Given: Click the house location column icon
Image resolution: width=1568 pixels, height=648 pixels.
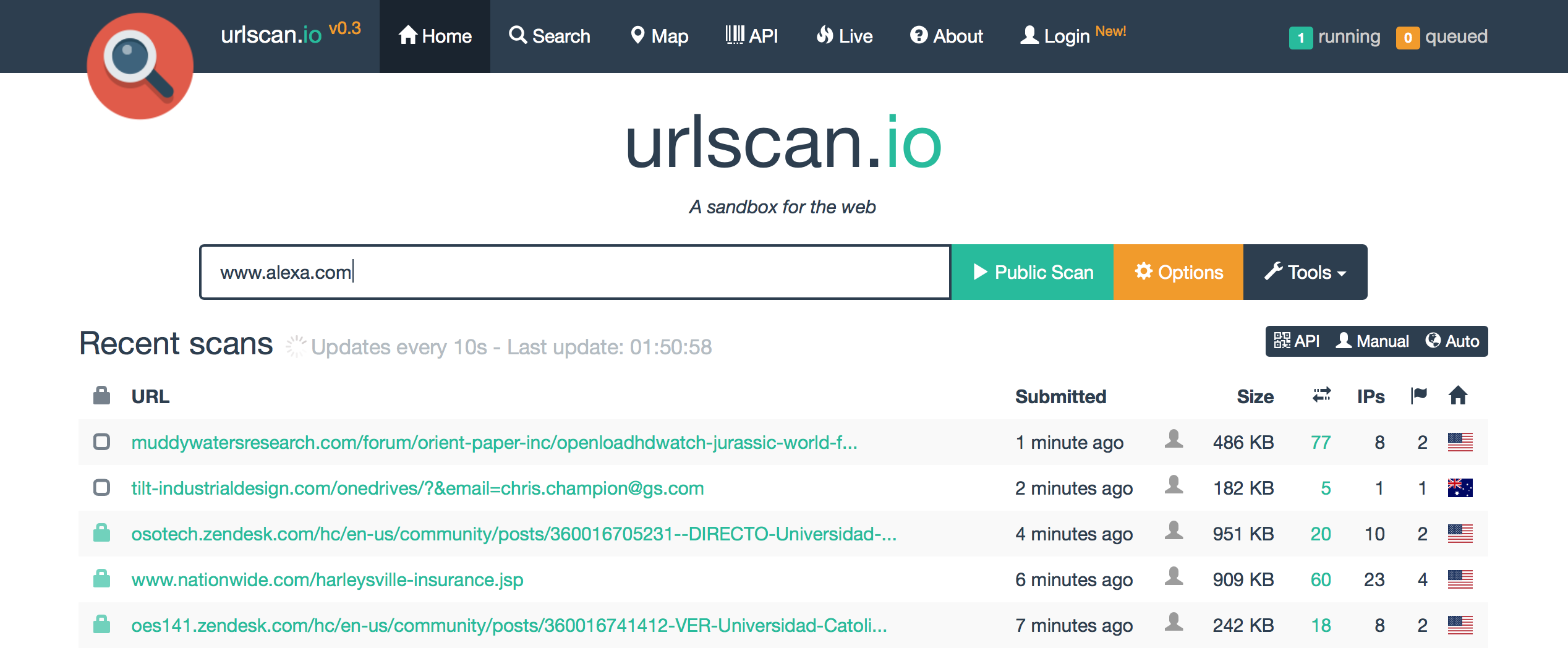Looking at the screenshot, I should (x=1458, y=395).
